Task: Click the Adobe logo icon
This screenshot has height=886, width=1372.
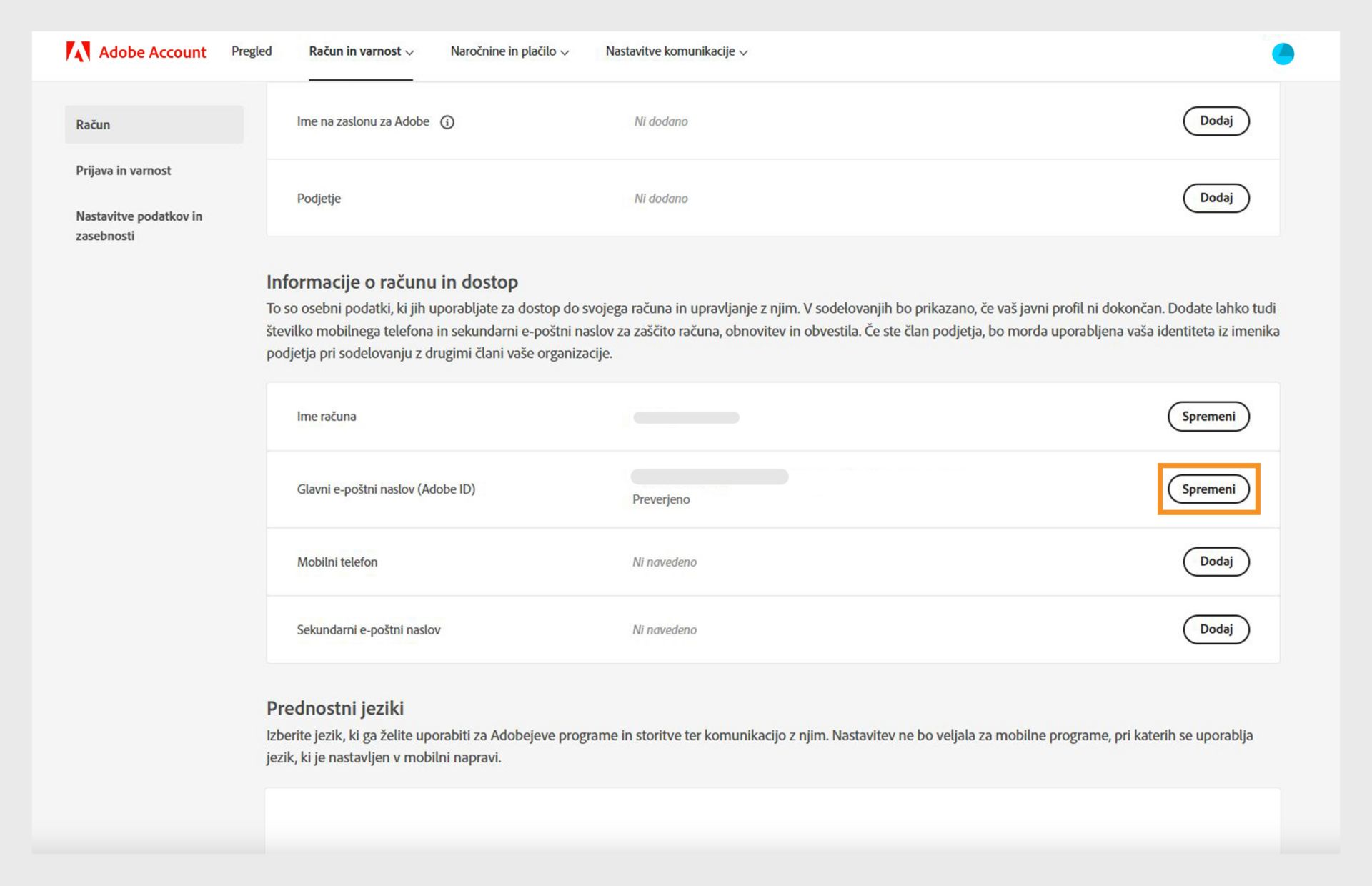Action: (78, 51)
